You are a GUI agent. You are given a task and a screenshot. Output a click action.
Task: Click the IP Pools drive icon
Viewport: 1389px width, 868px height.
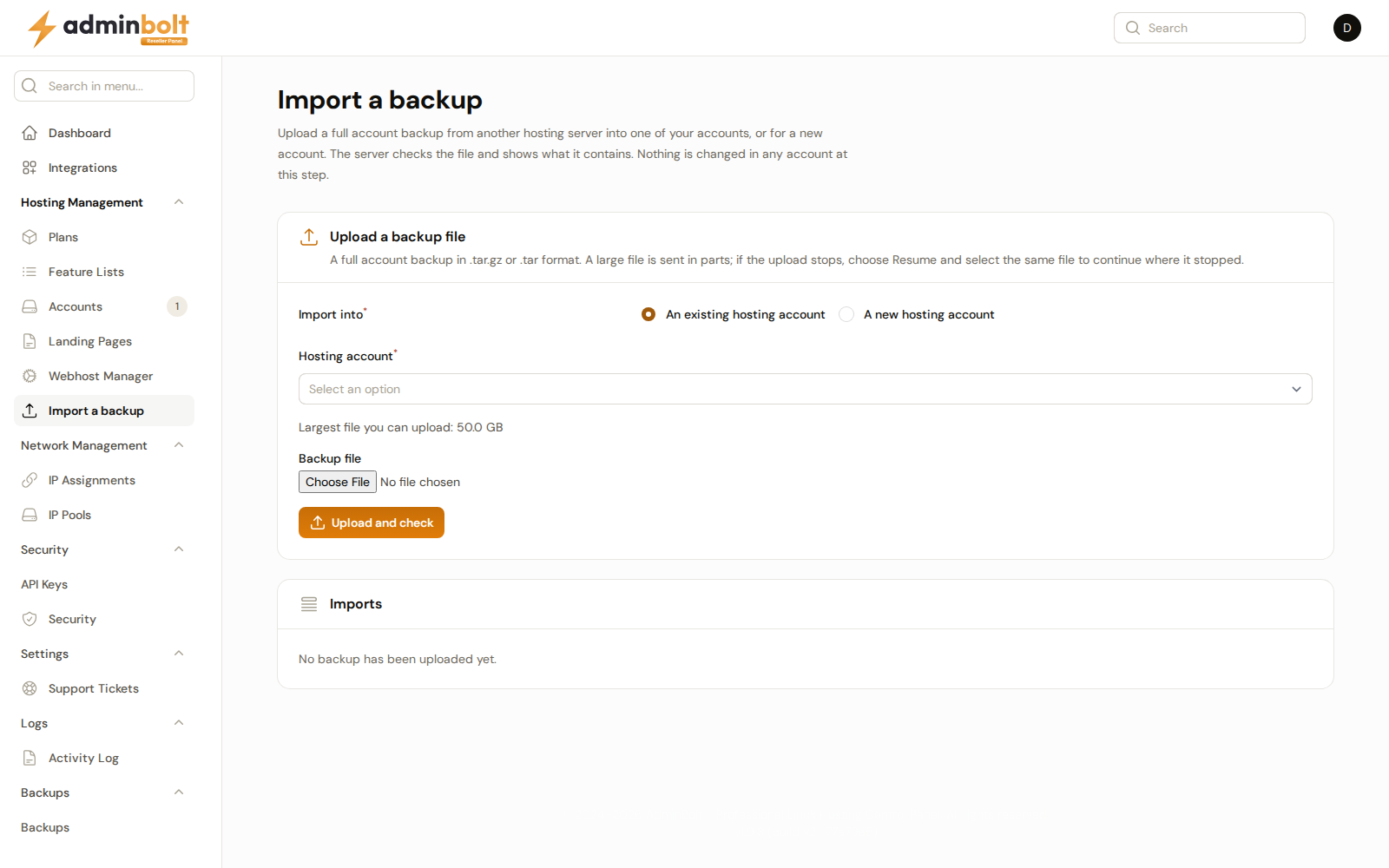pos(30,515)
